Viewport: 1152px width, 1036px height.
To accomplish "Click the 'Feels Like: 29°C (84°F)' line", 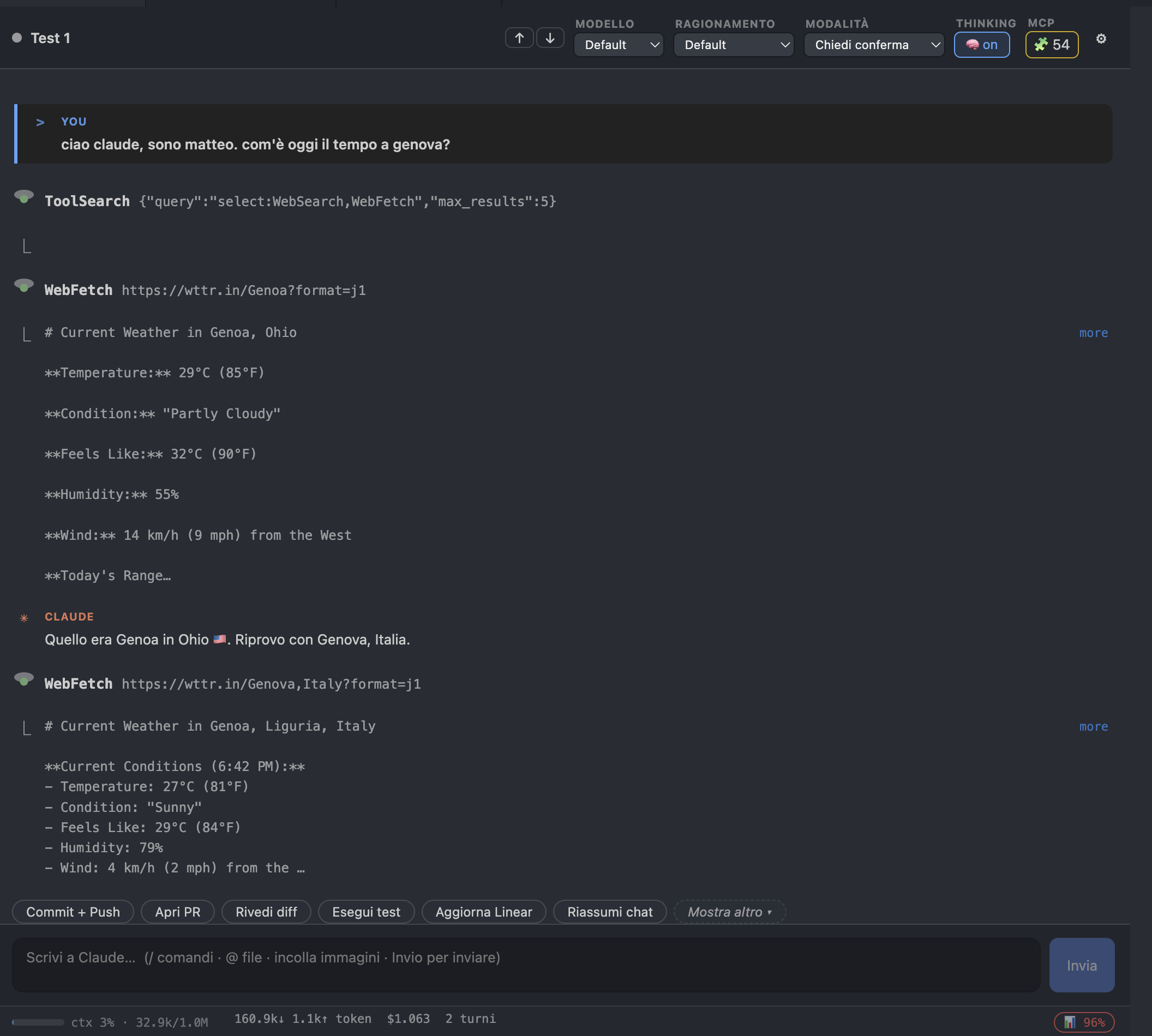I will point(143,828).
